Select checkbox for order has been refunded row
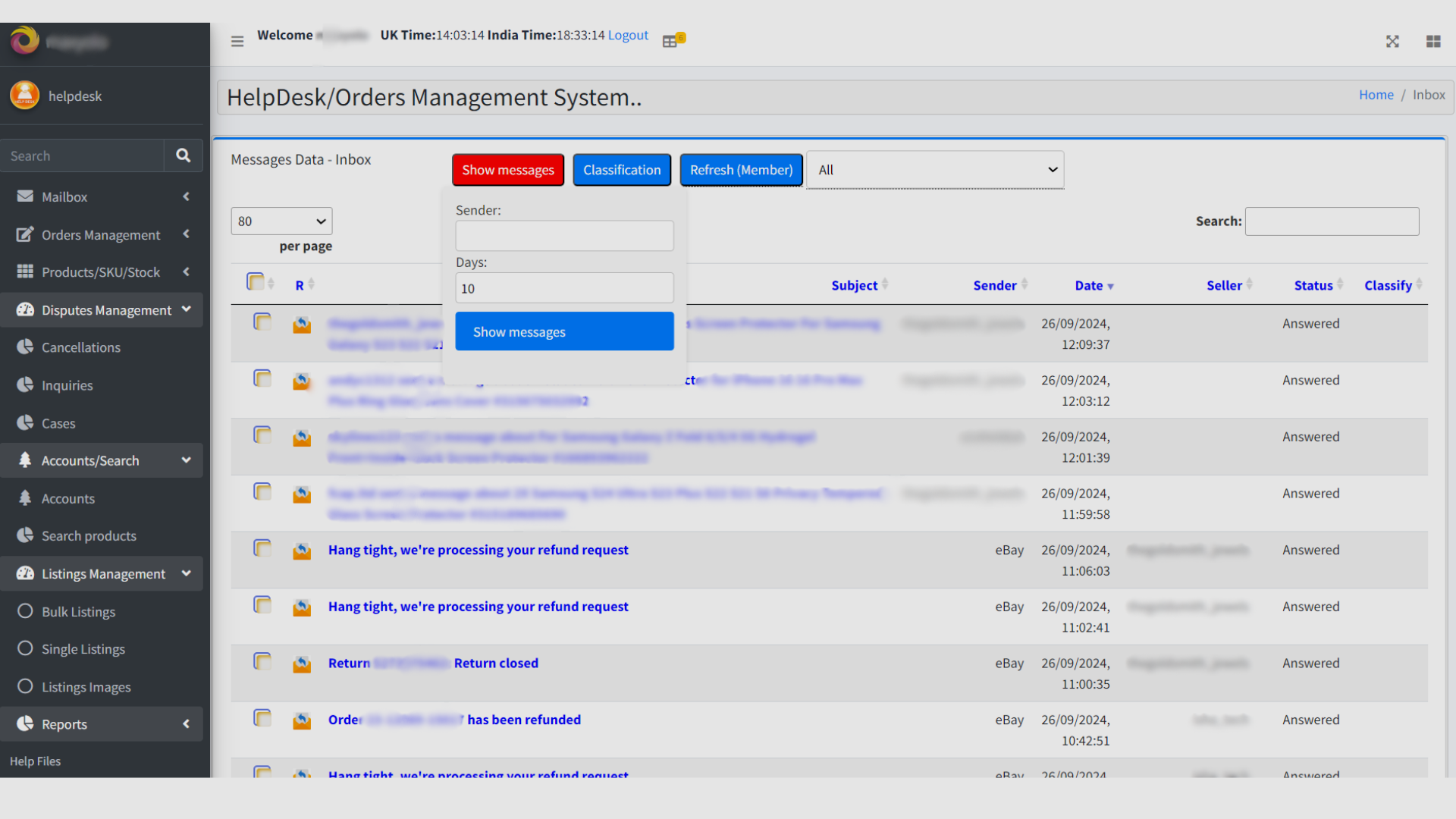The width and height of the screenshot is (1456, 819). click(262, 718)
